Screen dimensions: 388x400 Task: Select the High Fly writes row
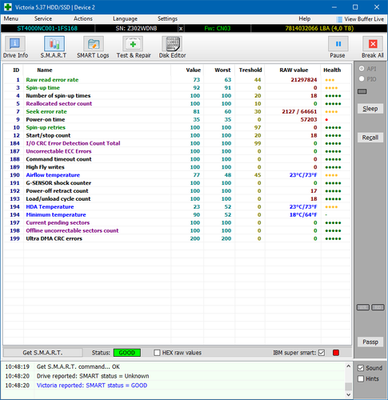pyautogui.click(x=177, y=167)
